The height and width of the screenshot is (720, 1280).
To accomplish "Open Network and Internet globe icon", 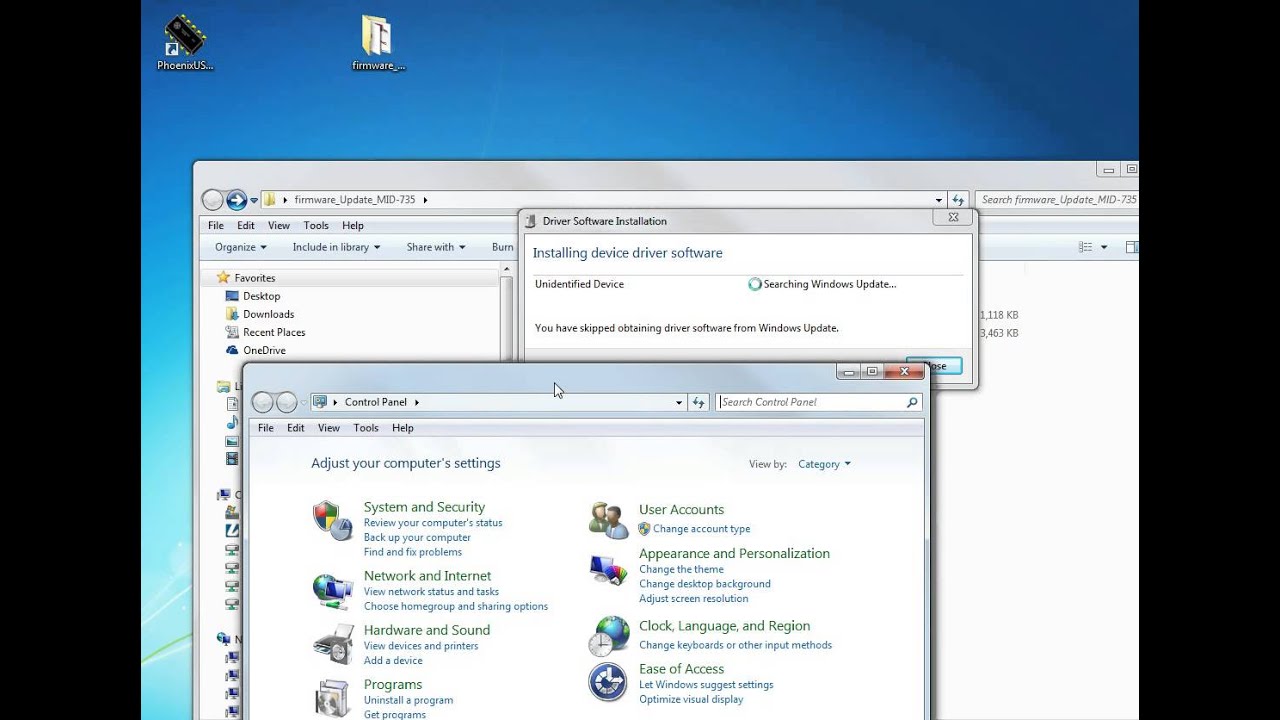I will pos(333,591).
